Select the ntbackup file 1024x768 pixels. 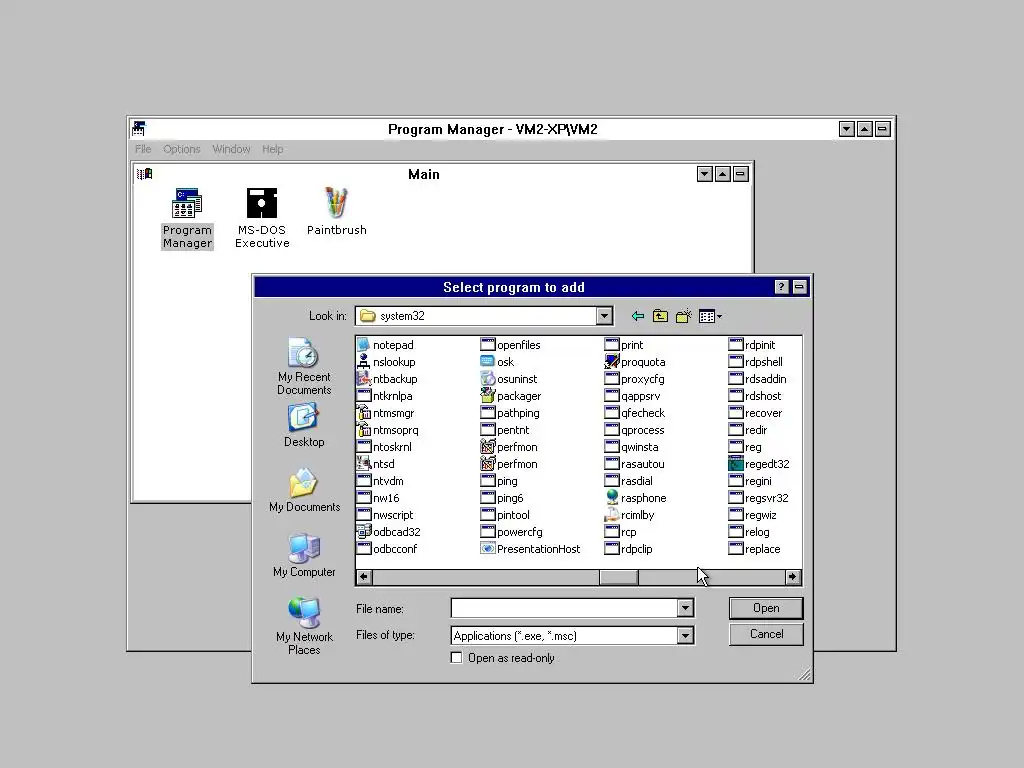pos(387,379)
